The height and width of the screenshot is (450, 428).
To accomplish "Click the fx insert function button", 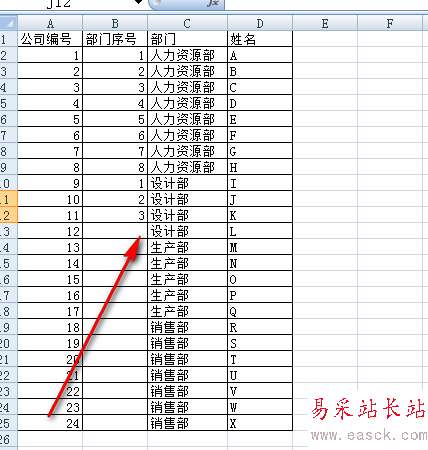I will (213, 3).
